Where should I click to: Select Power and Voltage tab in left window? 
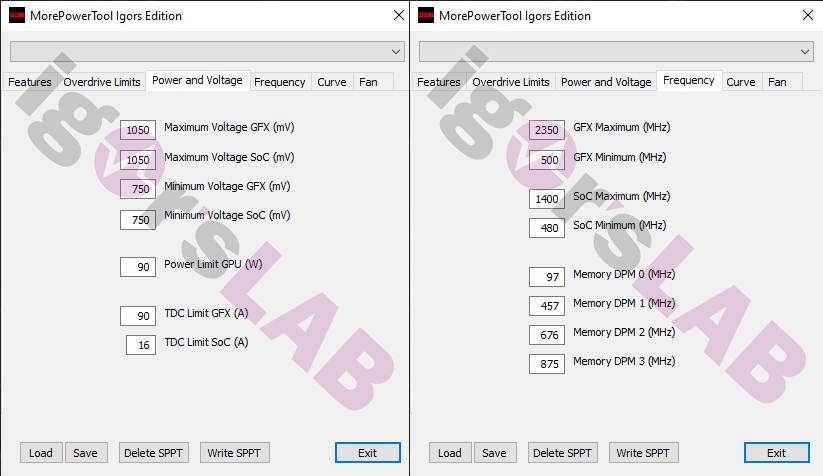(x=197, y=80)
